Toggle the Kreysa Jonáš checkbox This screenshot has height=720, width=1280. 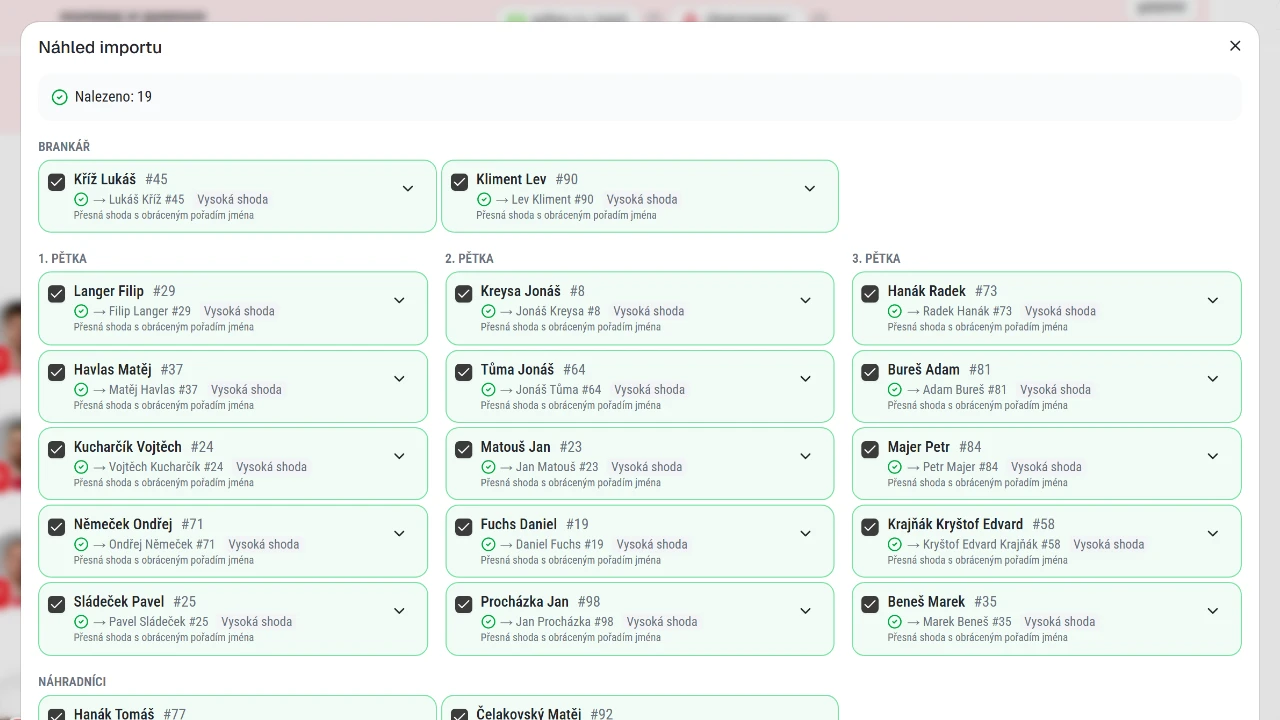(464, 294)
